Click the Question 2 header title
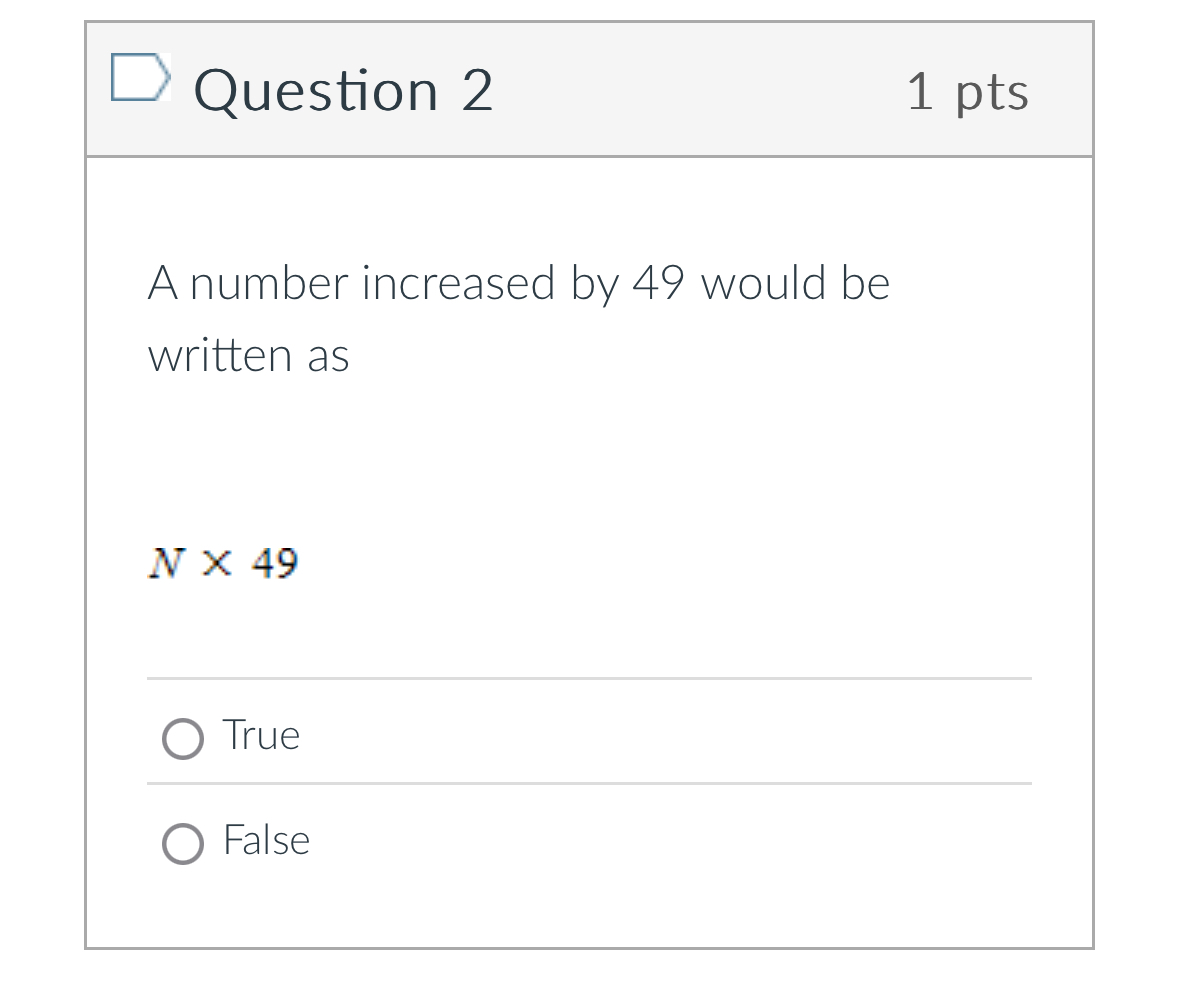 [x=343, y=90]
